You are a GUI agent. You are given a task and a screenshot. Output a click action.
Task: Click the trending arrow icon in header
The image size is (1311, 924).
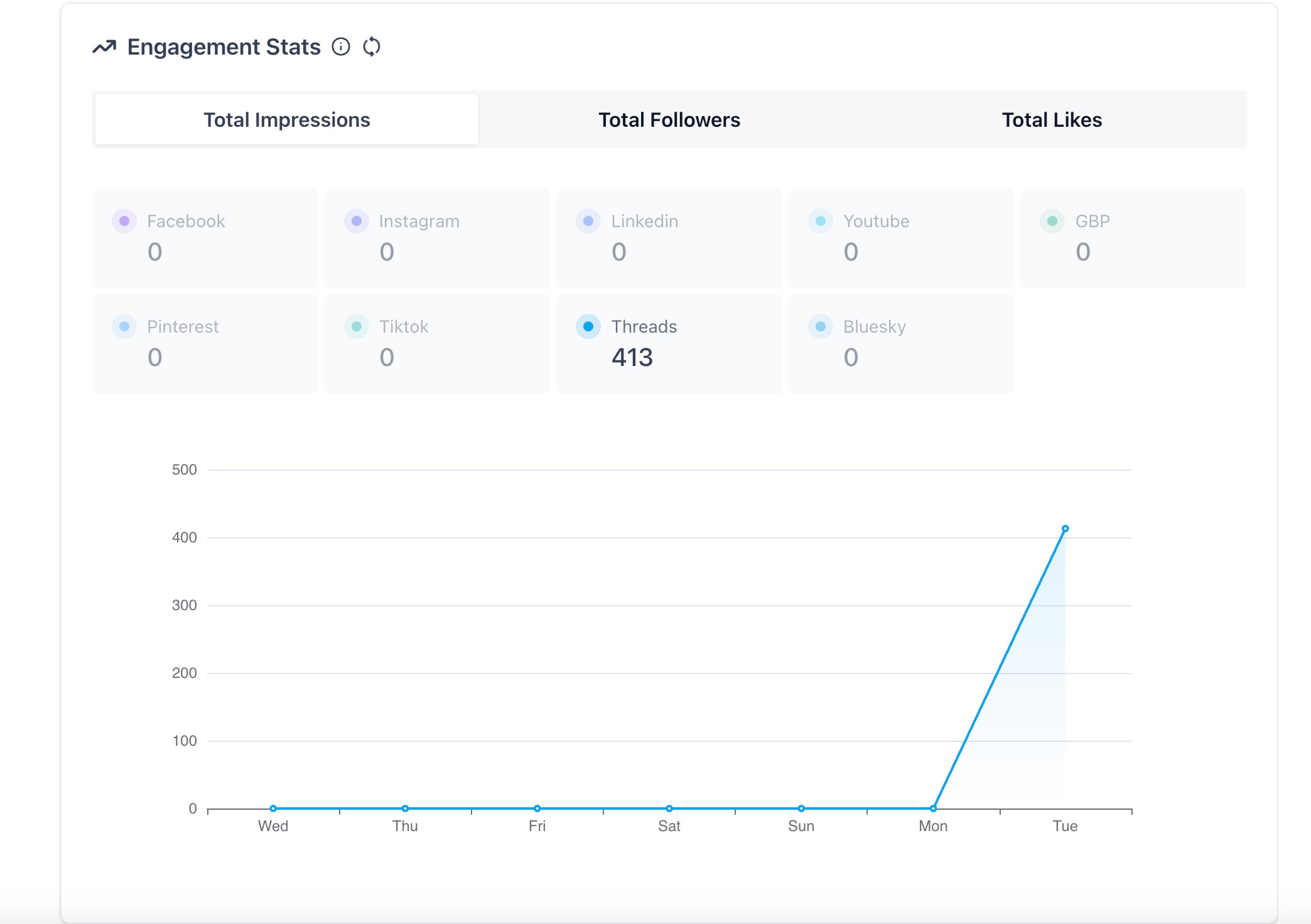pos(104,47)
